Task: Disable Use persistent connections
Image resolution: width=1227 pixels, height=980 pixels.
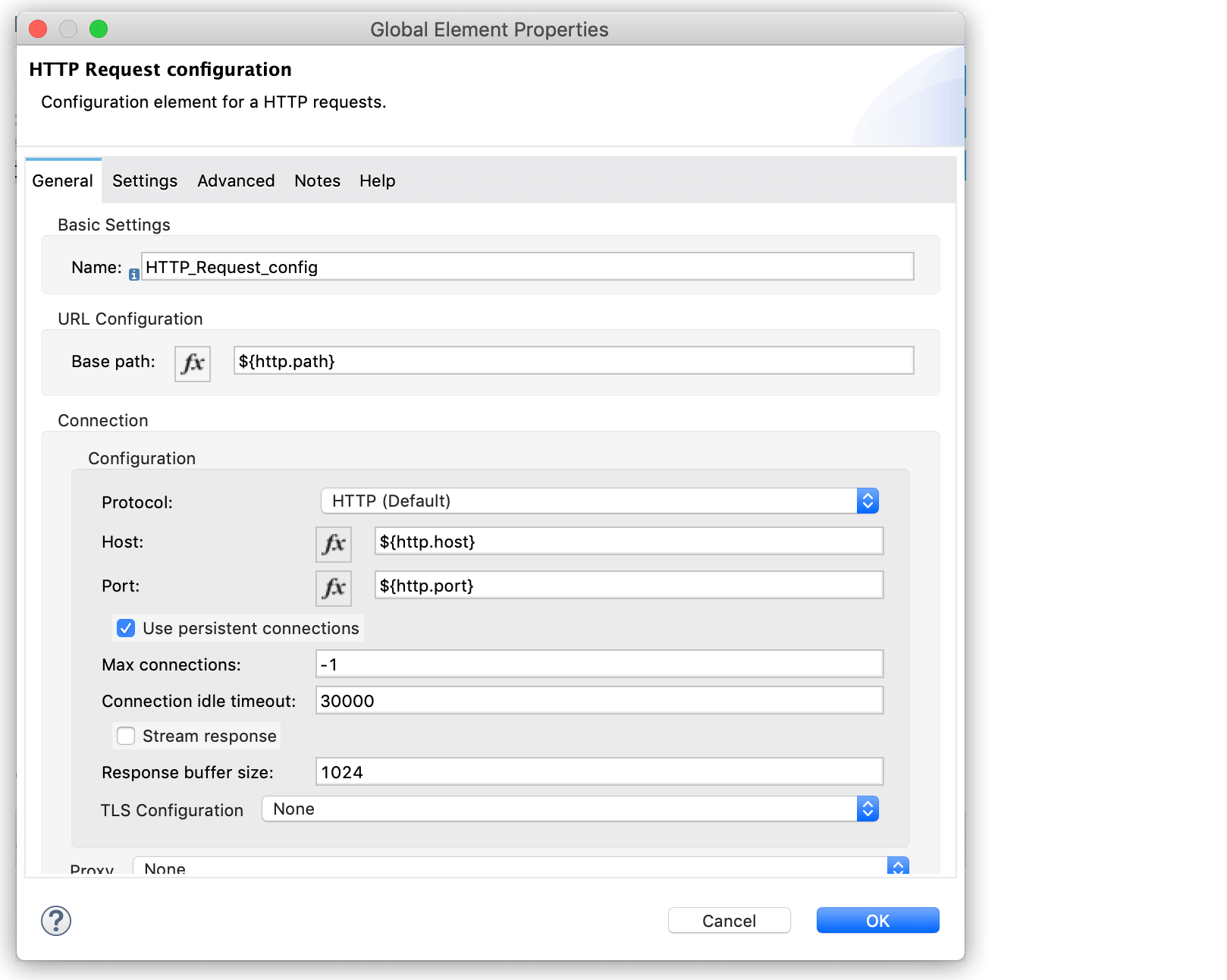Action: click(125, 628)
